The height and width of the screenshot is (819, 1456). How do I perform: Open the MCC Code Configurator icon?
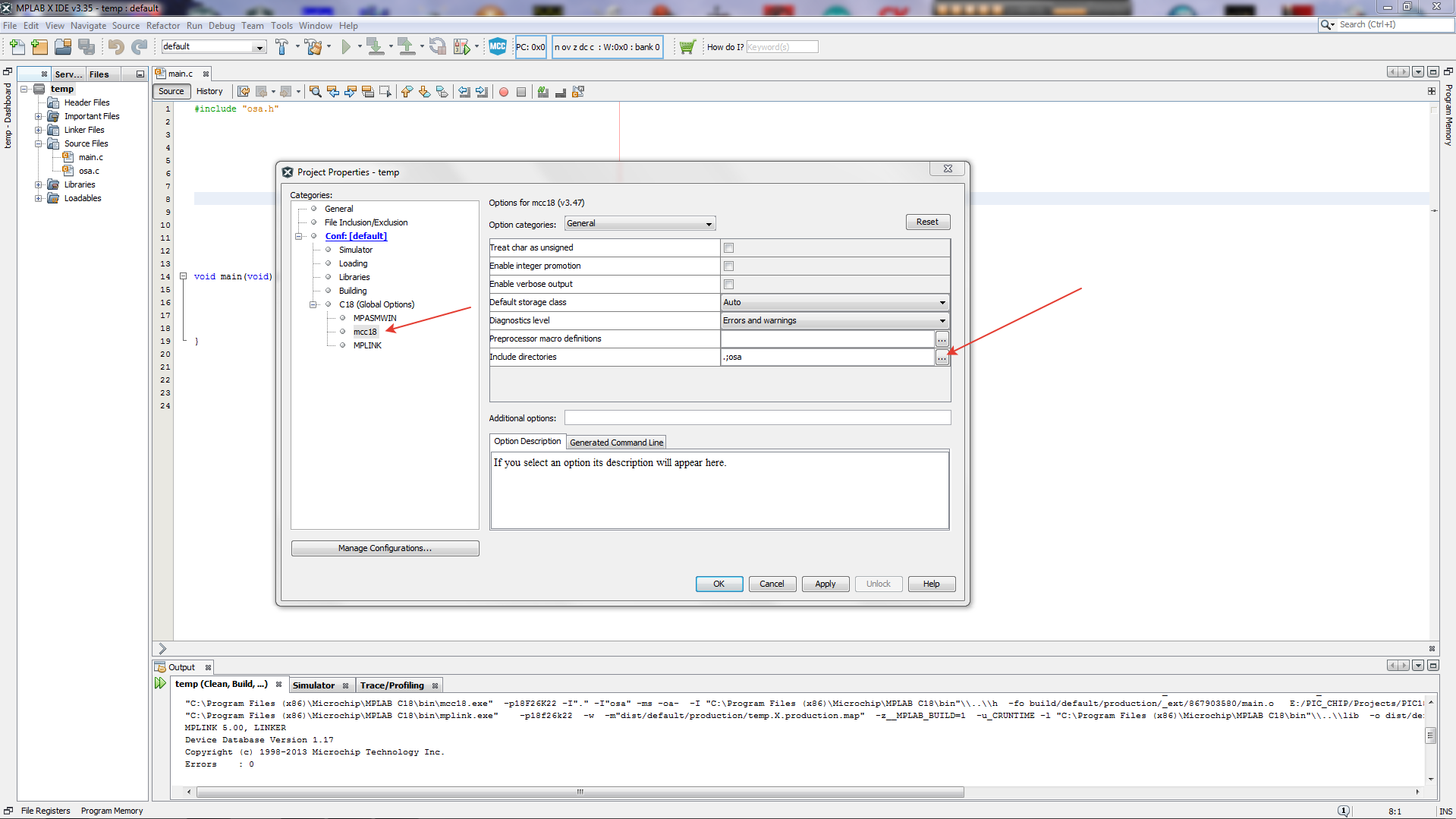[x=498, y=47]
